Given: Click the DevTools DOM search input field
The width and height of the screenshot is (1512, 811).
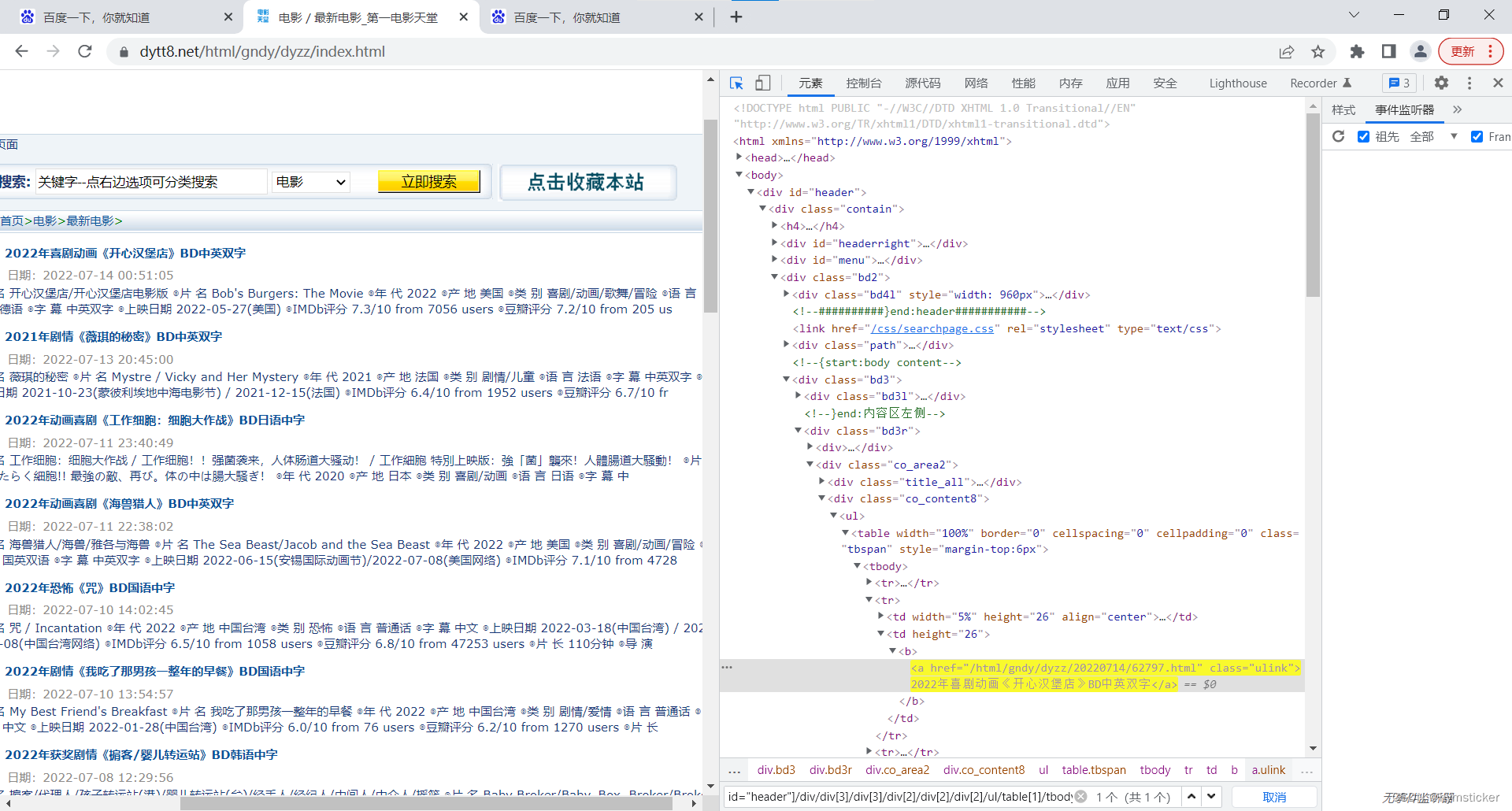Looking at the screenshot, I should [898, 797].
